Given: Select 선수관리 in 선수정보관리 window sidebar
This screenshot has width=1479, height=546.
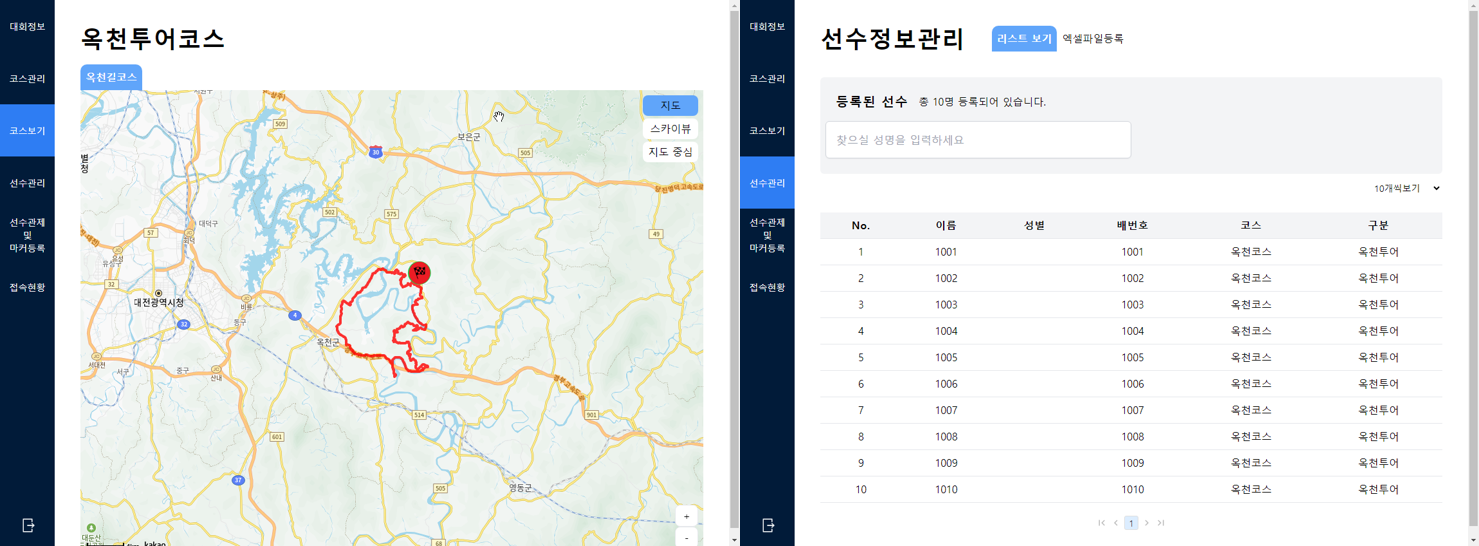Looking at the screenshot, I should click(x=767, y=183).
